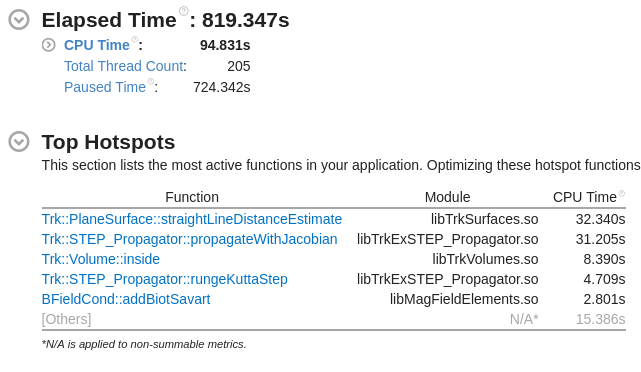Click the help icon next to Paused Time
641x372 pixels.
click(151, 81)
